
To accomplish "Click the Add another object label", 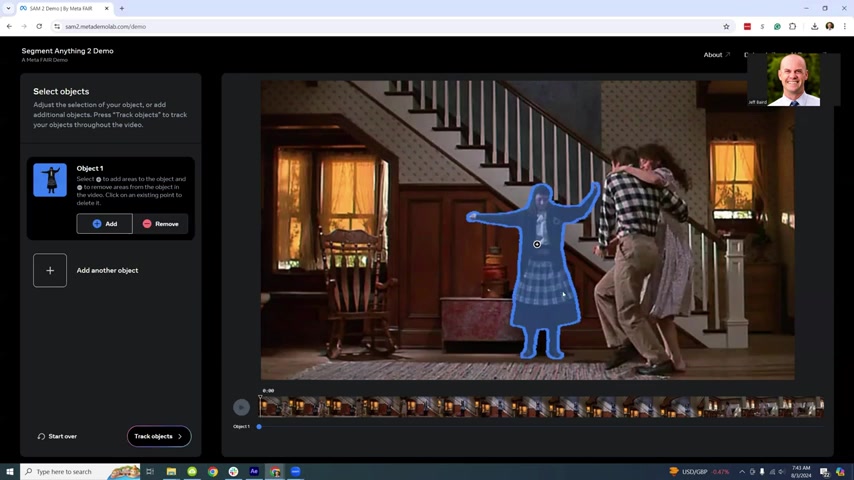I will [x=107, y=270].
